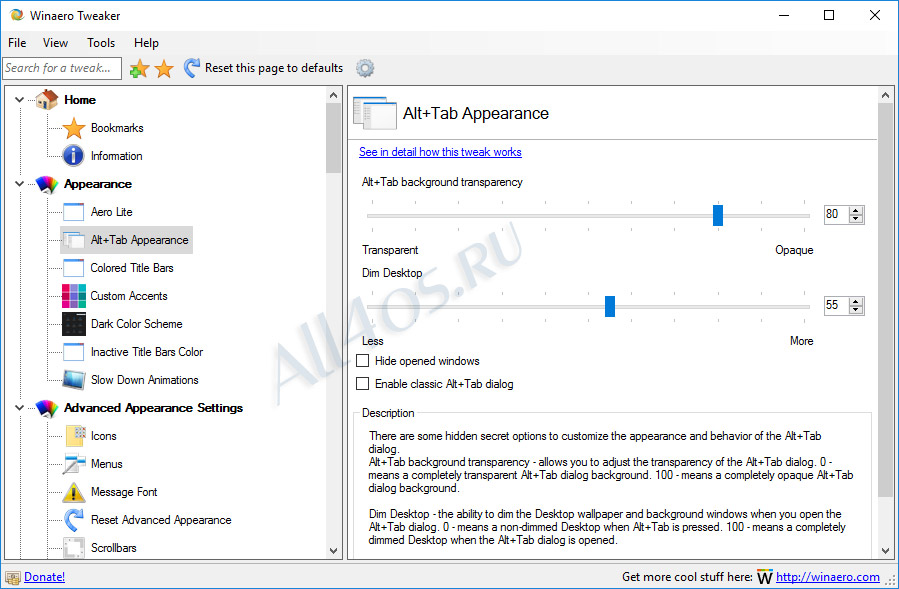
Task: Enable the Hide opened windows checkbox
Action: [362, 361]
